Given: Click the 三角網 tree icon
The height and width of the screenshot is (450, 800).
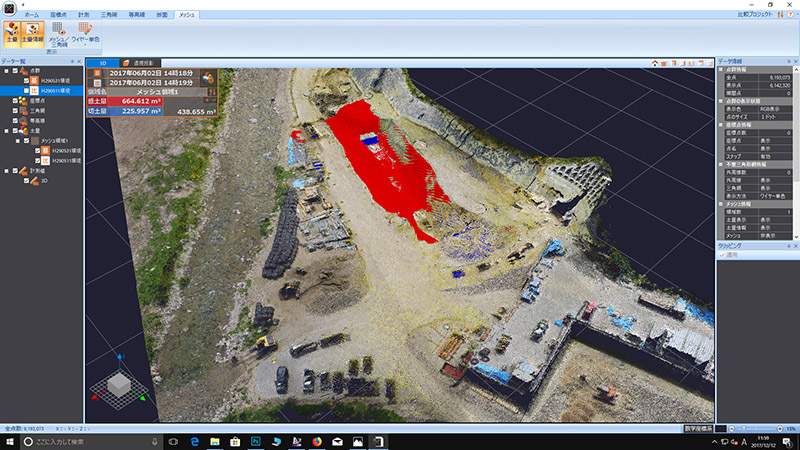Looking at the screenshot, I should [x=23, y=111].
